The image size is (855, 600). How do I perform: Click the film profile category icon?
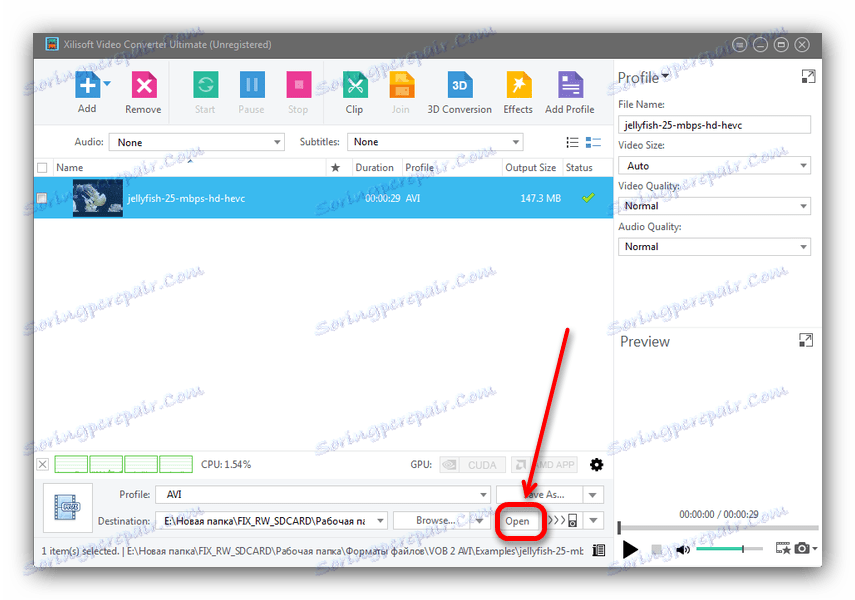[x=68, y=507]
